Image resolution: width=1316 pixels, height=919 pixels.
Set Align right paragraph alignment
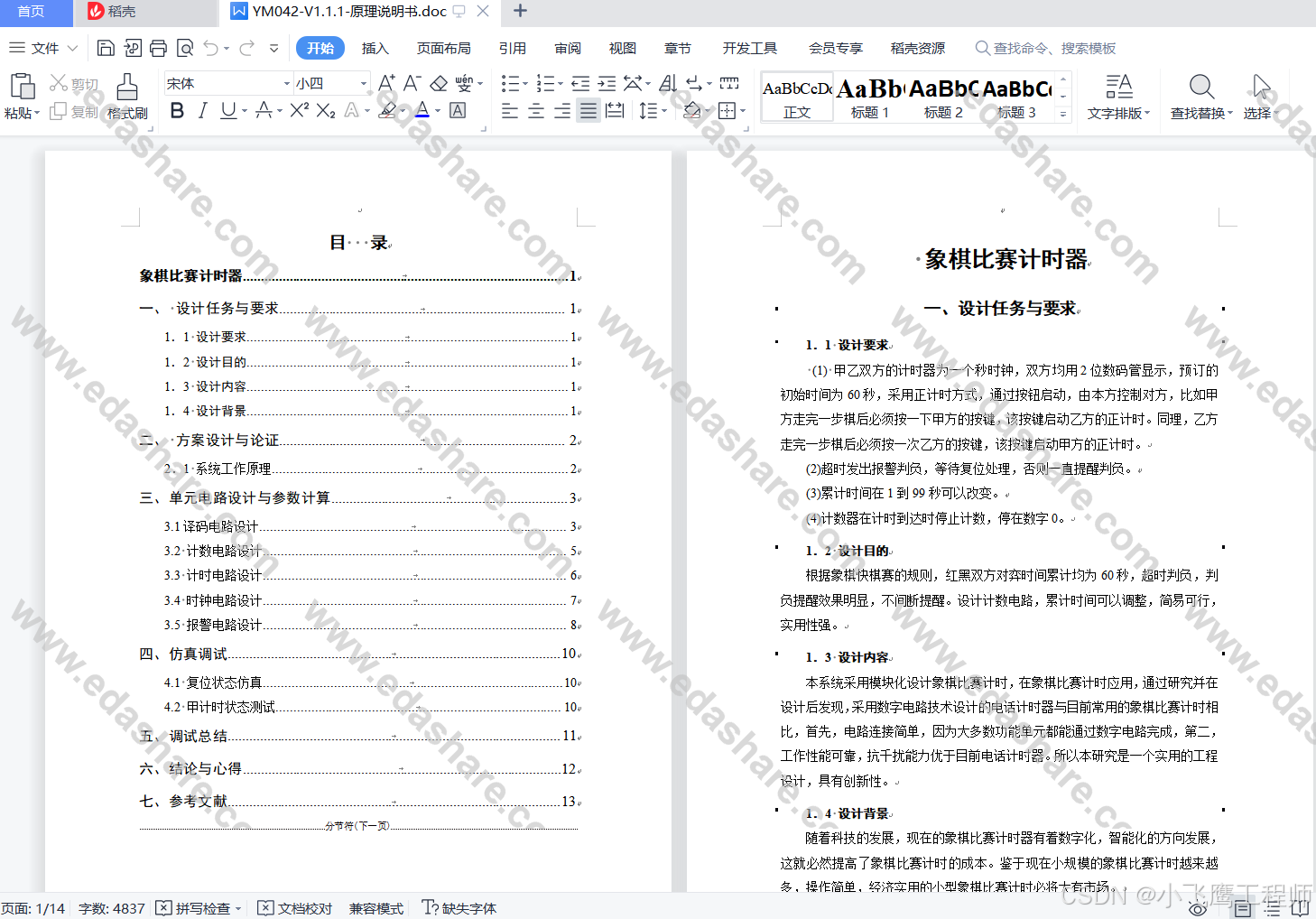pyautogui.click(x=562, y=110)
